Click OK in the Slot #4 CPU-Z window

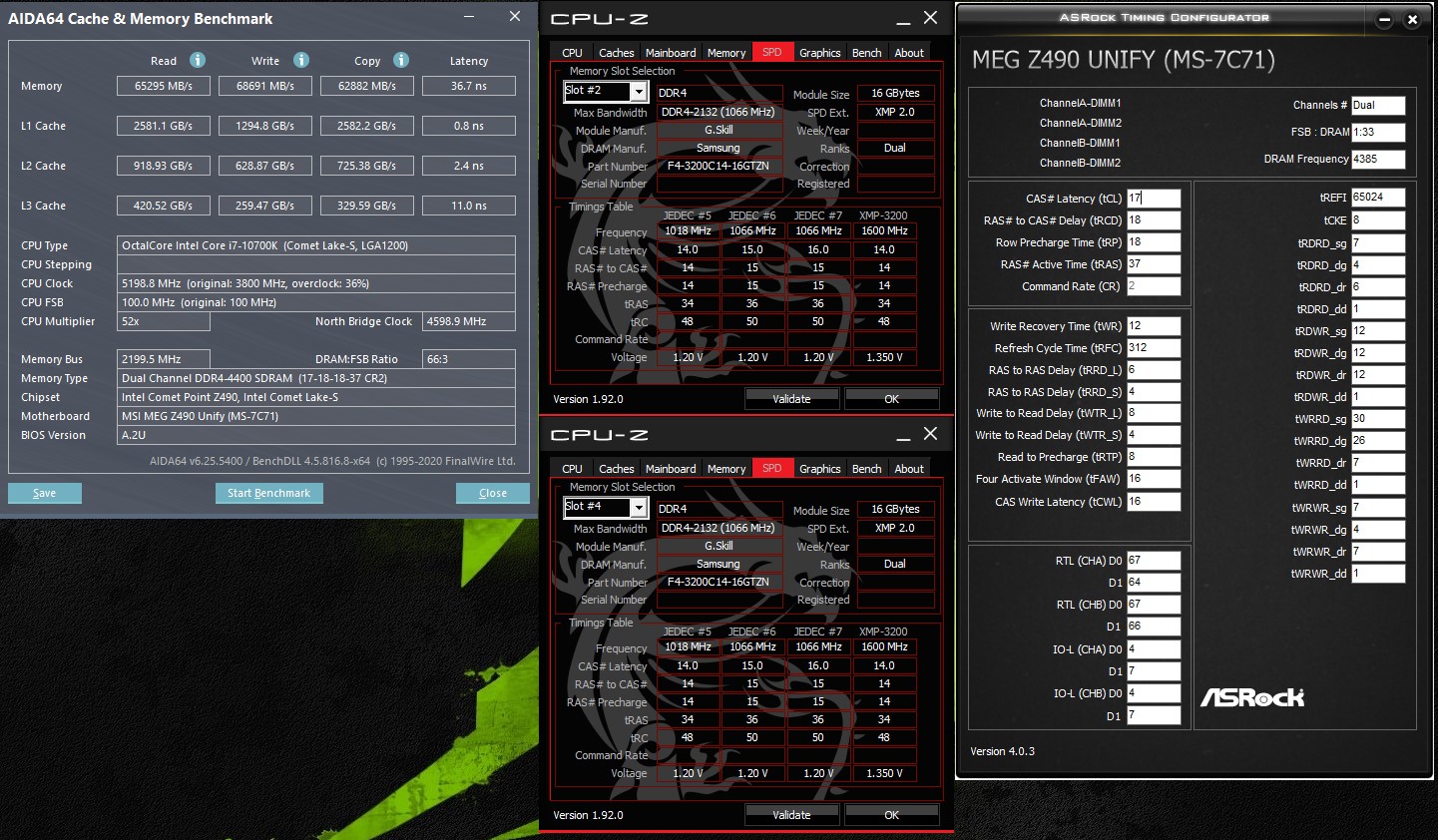pos(891,815)
